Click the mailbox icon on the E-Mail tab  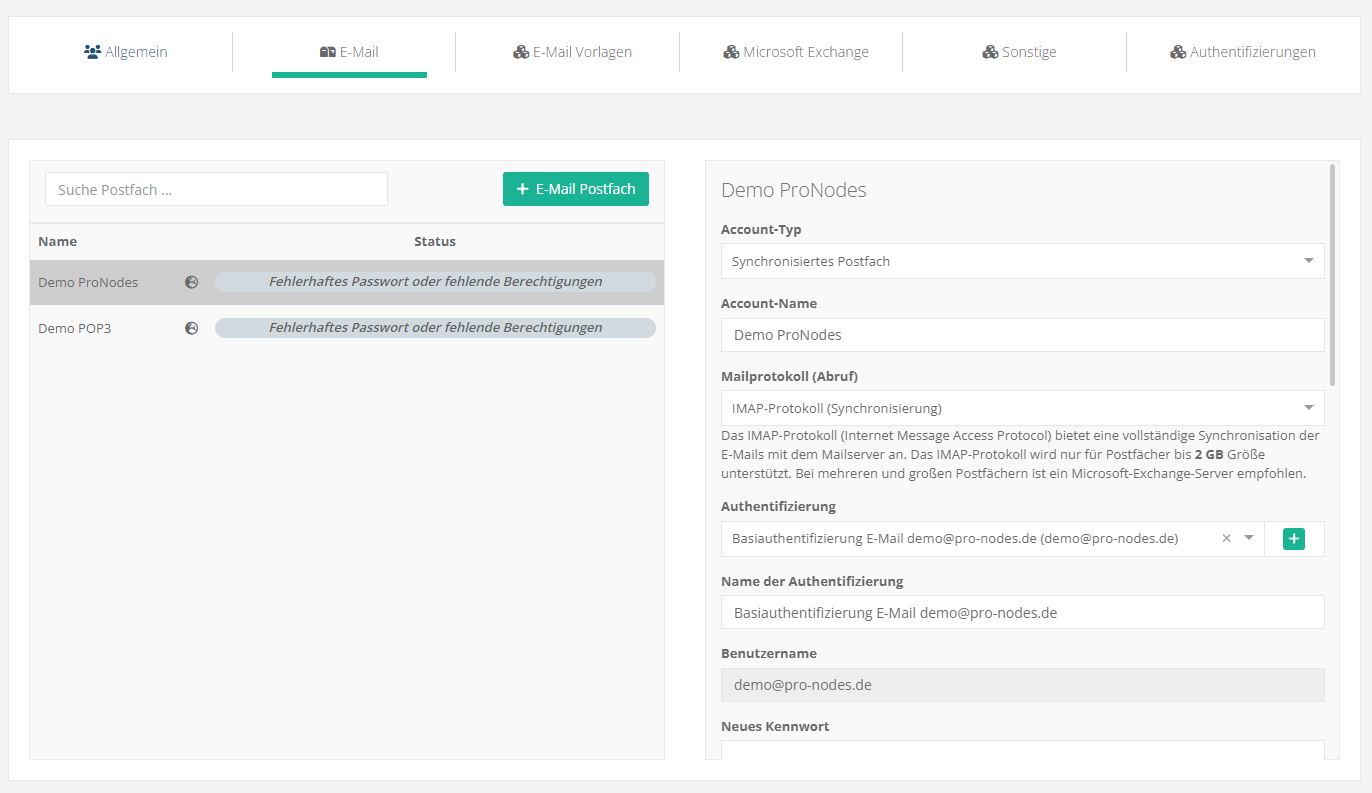pyautogui.click(x=327, y=52)
